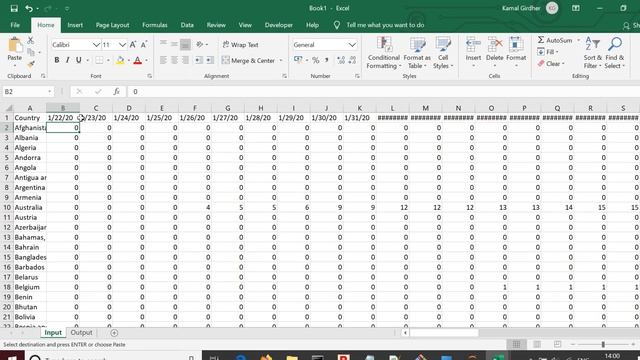Open Format as Table gallery
The width and height of the screenshot is (640, 360).
pyautogui.click(x=417, y=53)
